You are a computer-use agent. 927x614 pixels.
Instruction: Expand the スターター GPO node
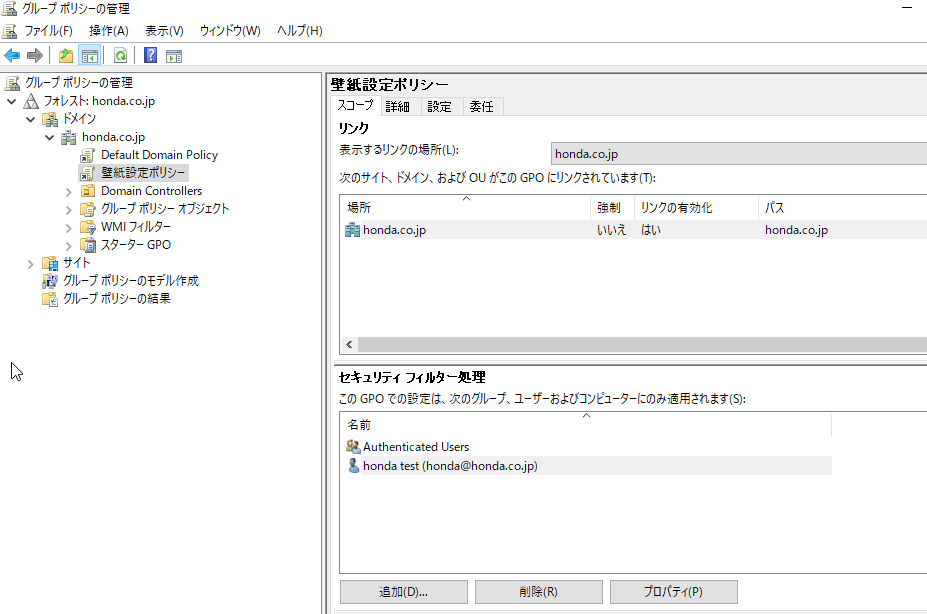click(x=69, y=246)
